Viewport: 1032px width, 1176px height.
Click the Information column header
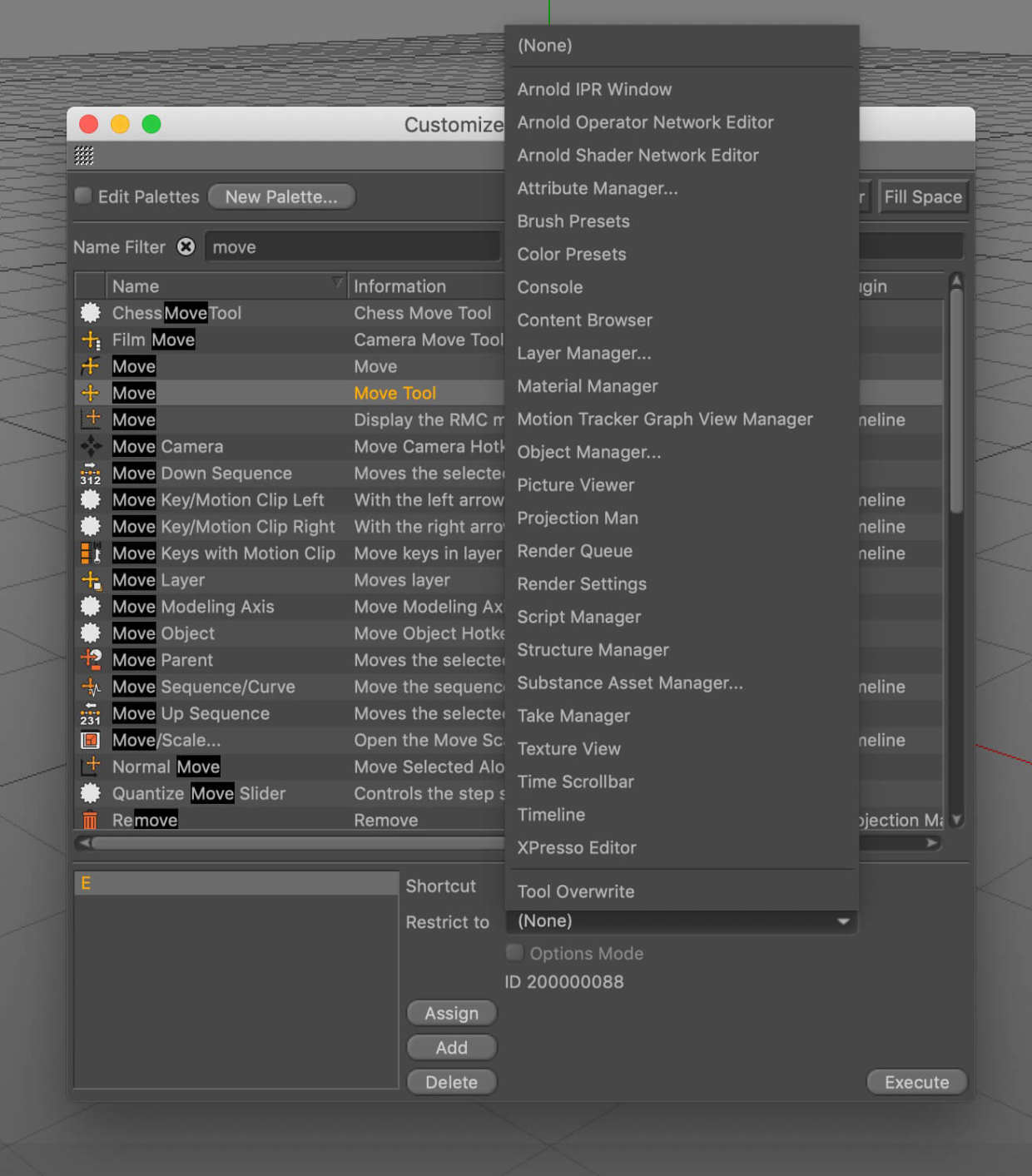[x=426, y=286]
